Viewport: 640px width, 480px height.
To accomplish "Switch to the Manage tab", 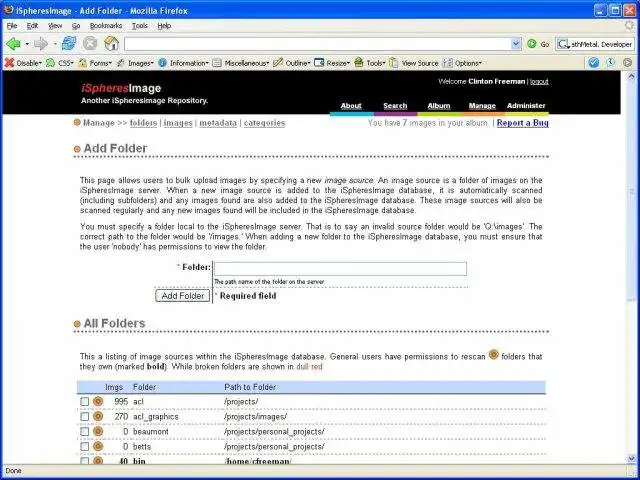I will 482,106.
